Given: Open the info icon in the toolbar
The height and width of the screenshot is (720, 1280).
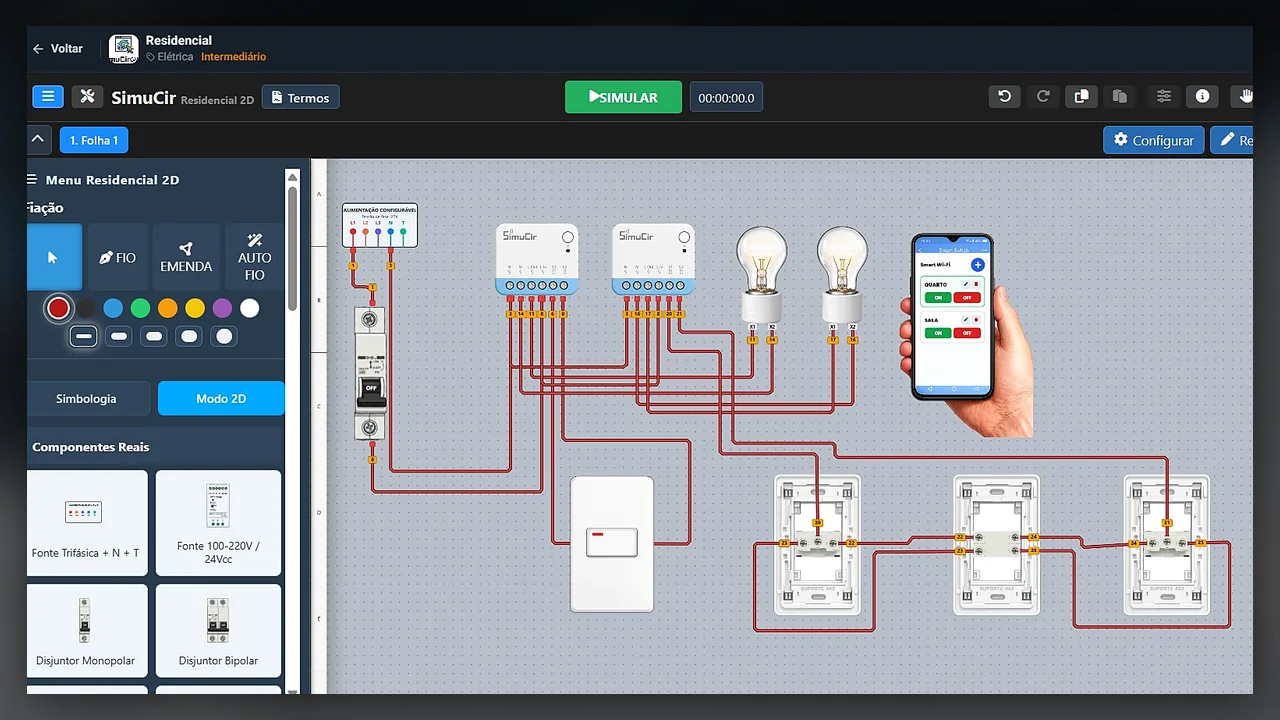Looking at the screenshot, I should click(x=1203, y=96).
